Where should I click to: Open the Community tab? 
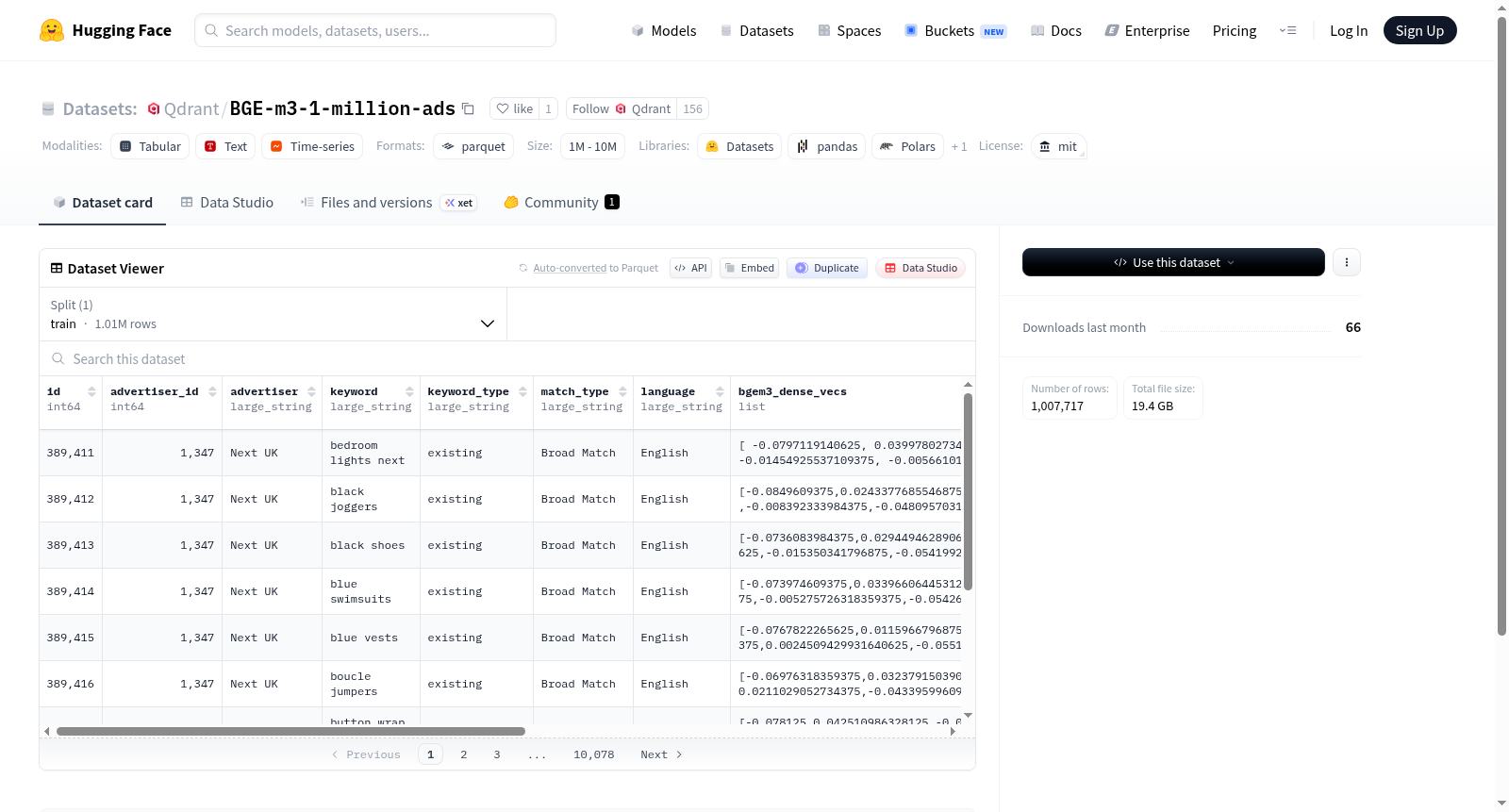click(561, 202)
